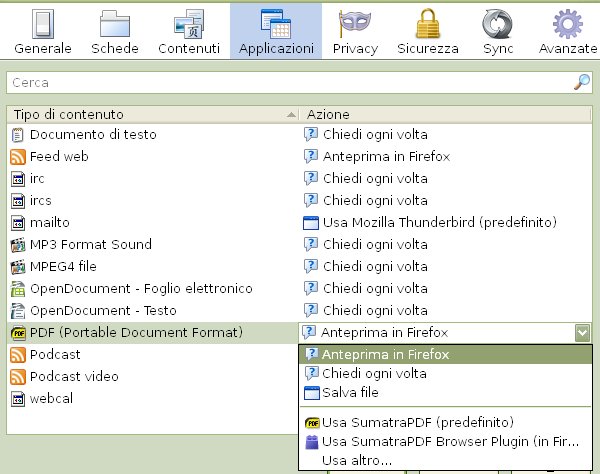Open the Contenuti preferences tab
This screenshot has height=474, width=600.
[189, 32]
